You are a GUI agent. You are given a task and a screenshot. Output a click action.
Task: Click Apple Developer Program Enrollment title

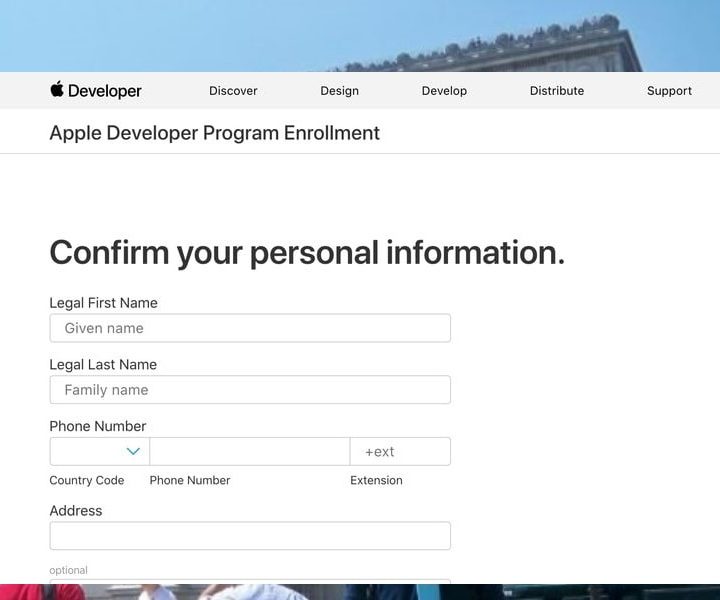[x=214, y=133]
